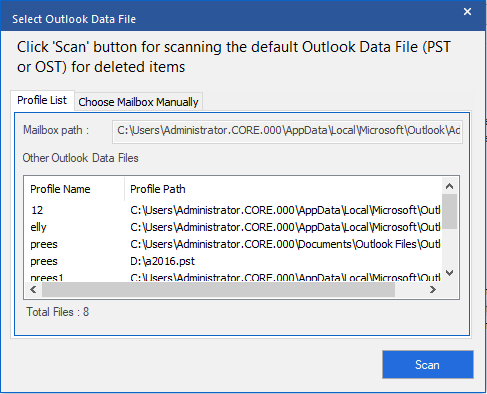Click the horizontal scroll right arrow
Viewport: 487px width, 394px height.
click(433, 289)
